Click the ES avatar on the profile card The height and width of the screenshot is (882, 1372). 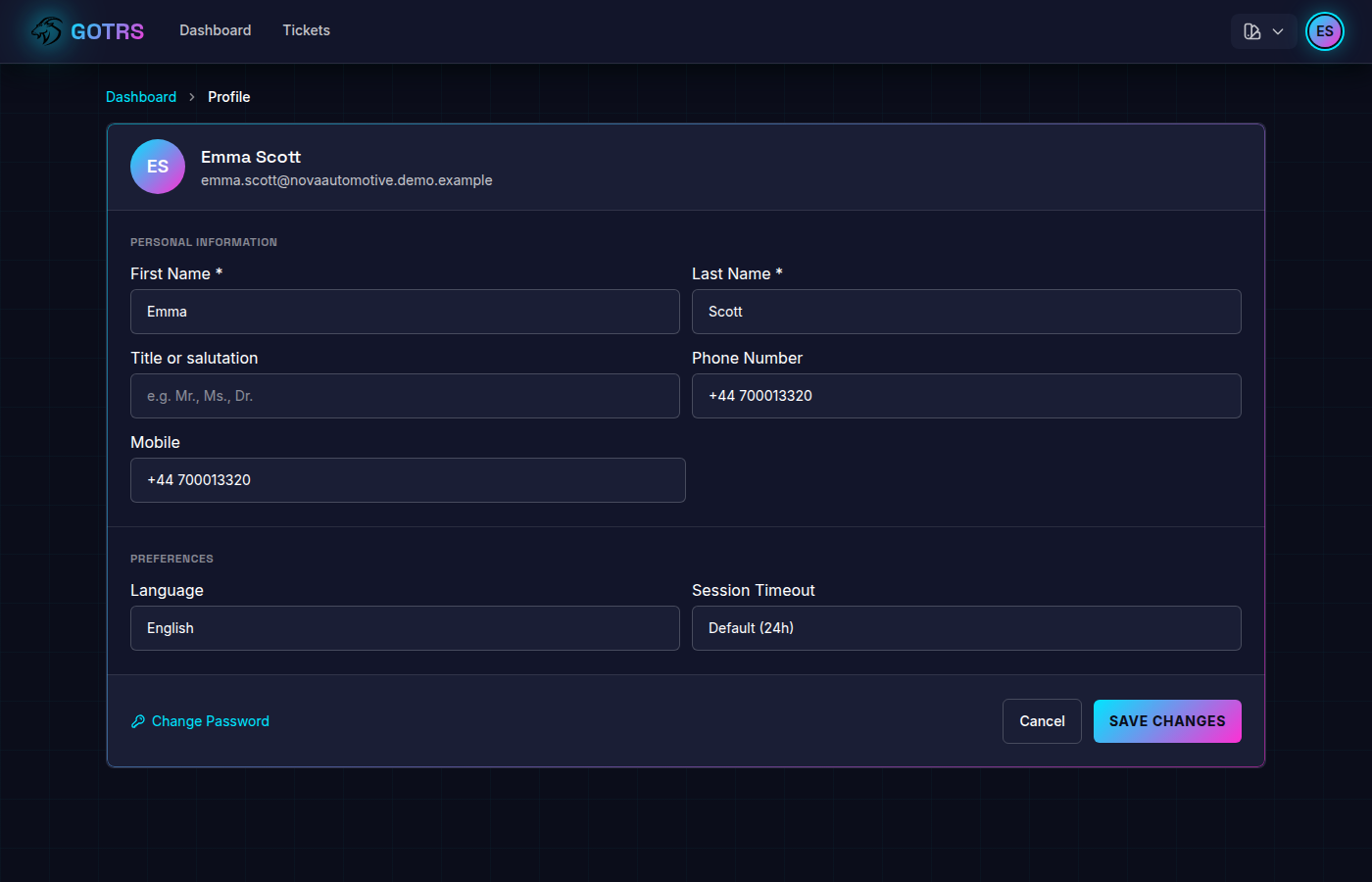point(157,166)
